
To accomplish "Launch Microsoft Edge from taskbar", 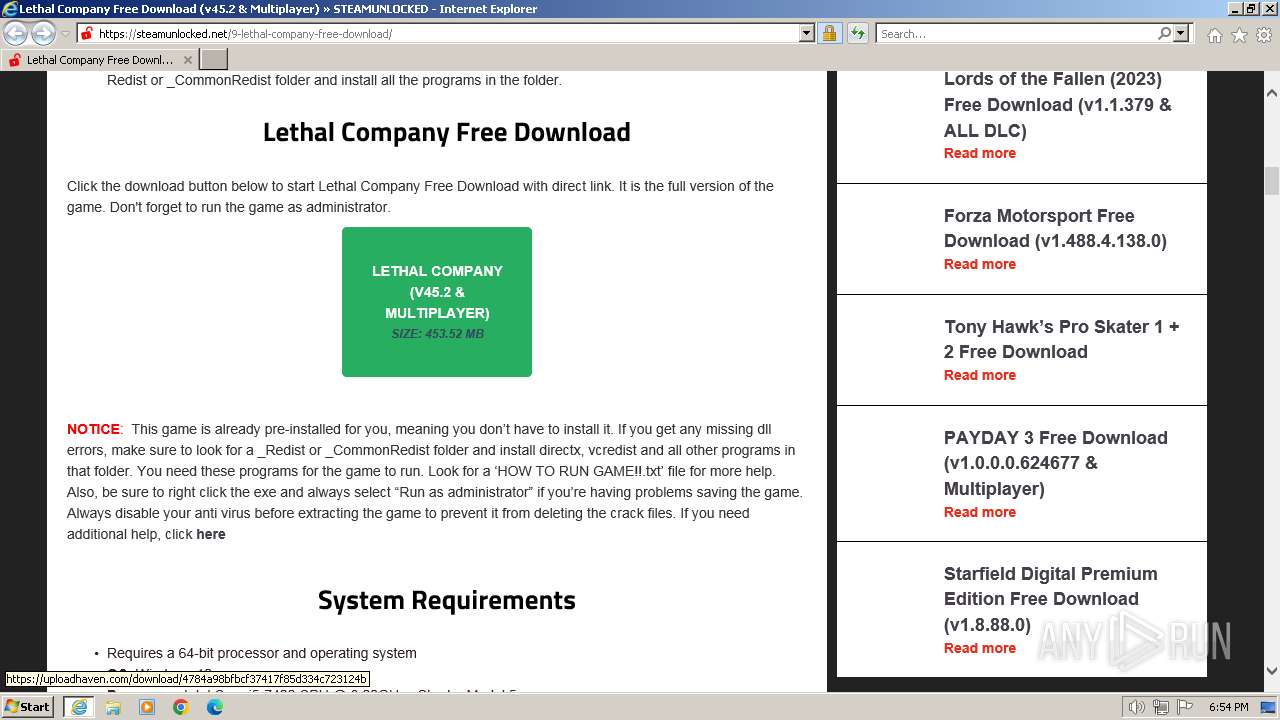I will pos(215,706).
